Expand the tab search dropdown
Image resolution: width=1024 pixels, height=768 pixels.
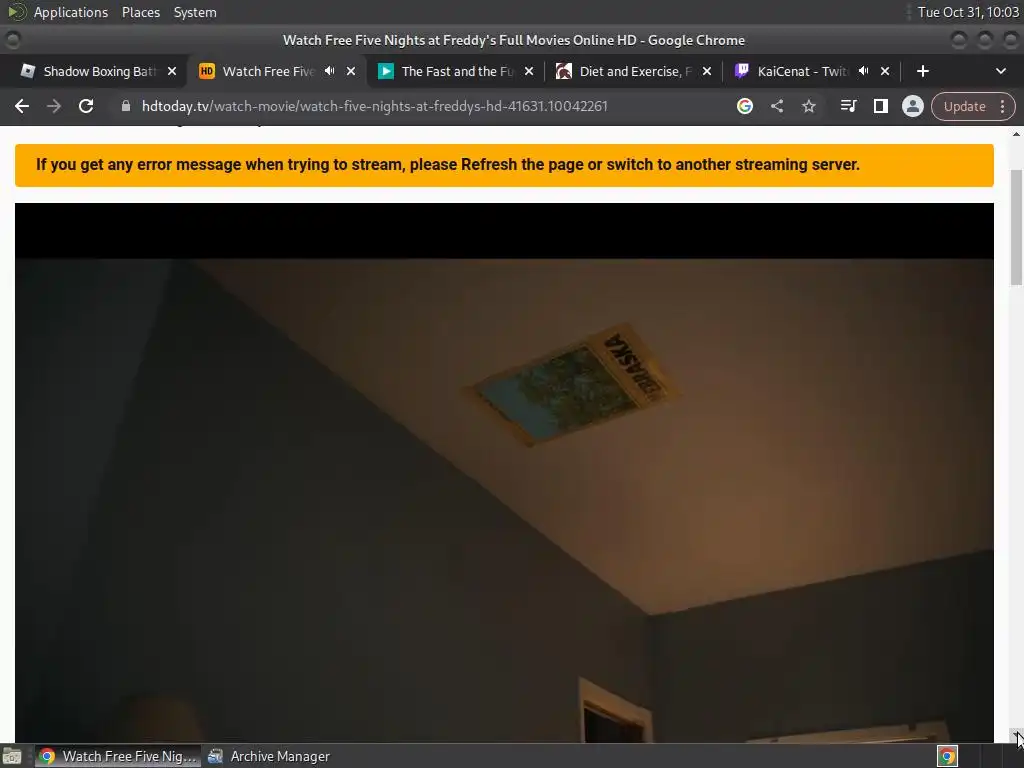click(1000, 71)
